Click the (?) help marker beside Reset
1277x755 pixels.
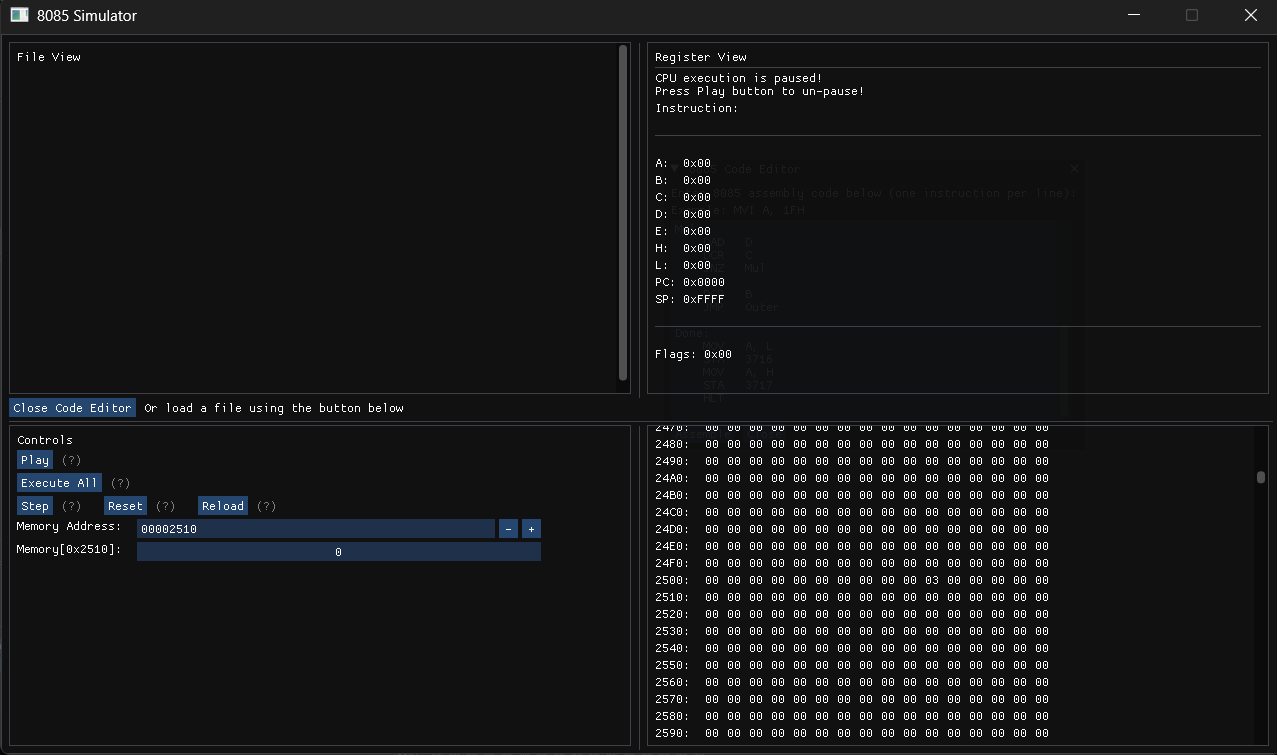click(166, 506)
